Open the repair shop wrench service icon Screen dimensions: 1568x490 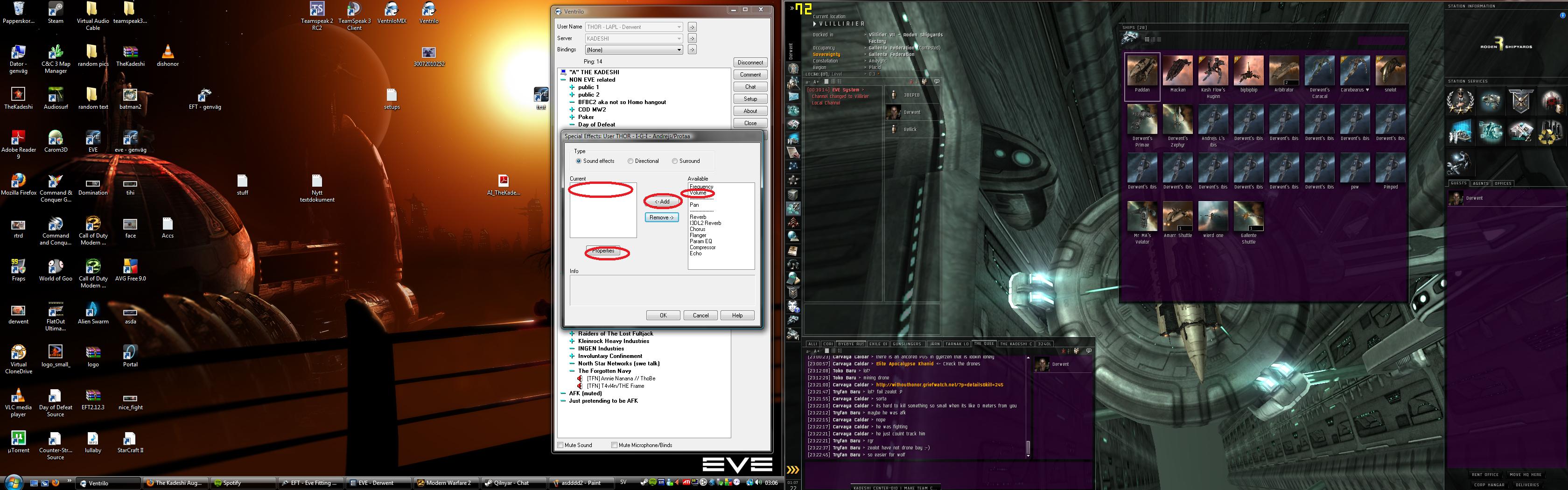coord(1460,161)
